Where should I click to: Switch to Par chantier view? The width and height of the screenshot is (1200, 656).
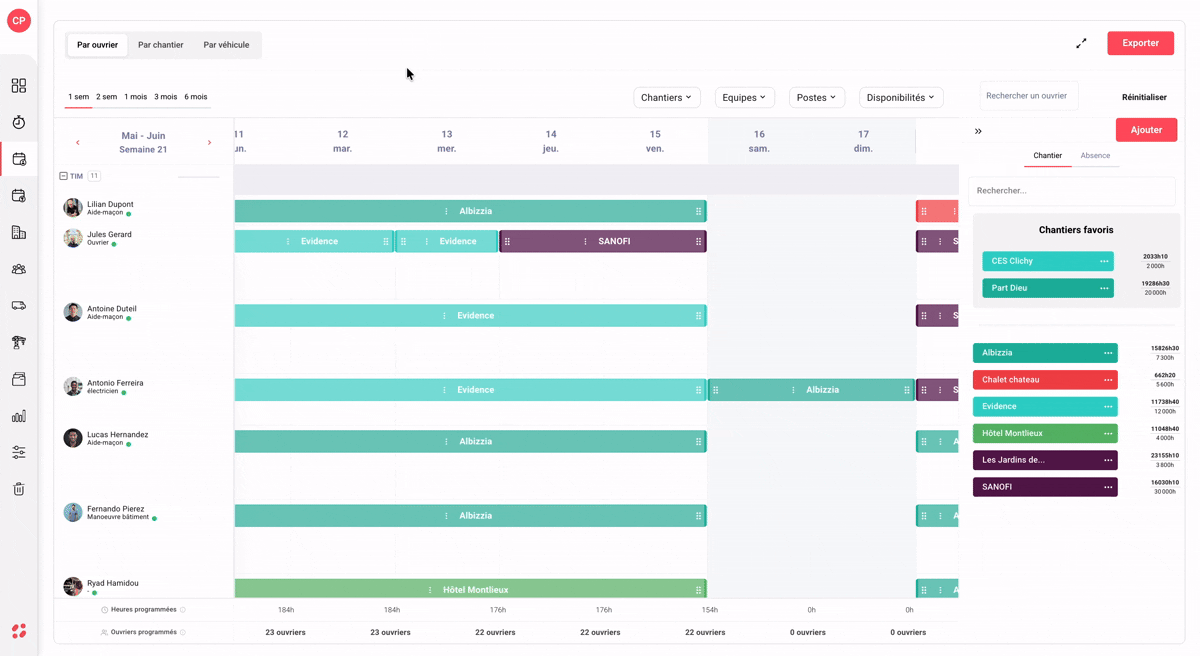pyautogui.click(x=161, y=45)
